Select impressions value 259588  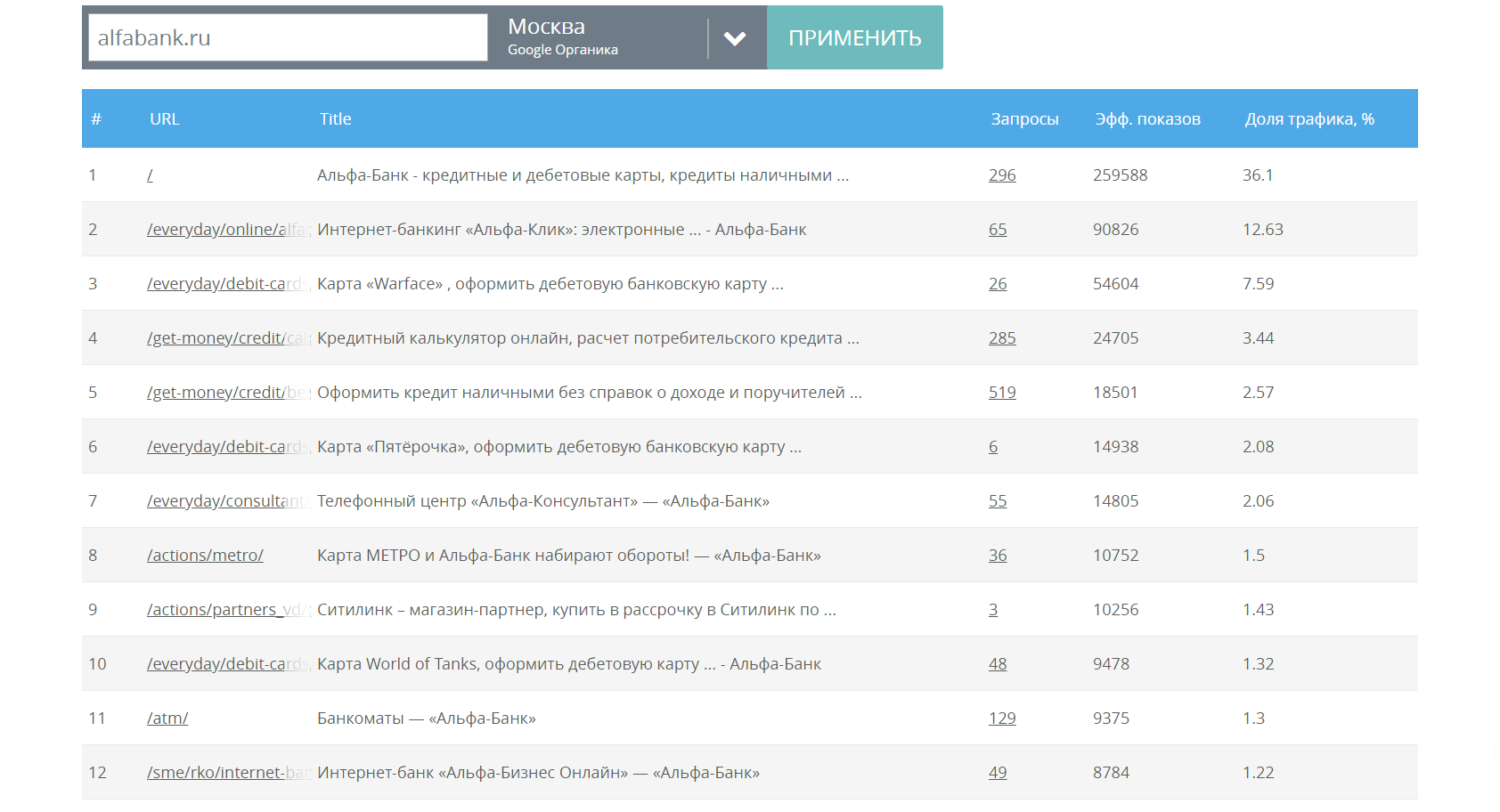[x=1121, y=175]
